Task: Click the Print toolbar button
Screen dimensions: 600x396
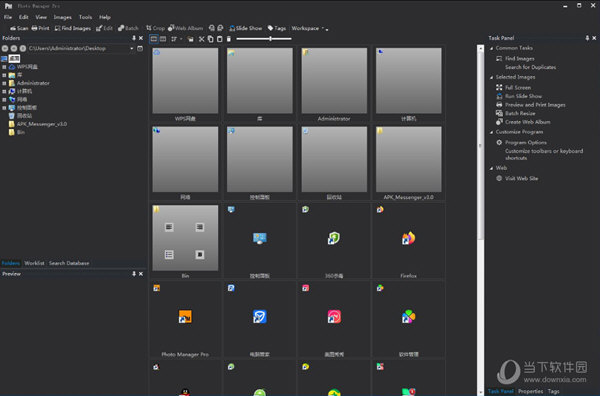Action: [41, 28]
